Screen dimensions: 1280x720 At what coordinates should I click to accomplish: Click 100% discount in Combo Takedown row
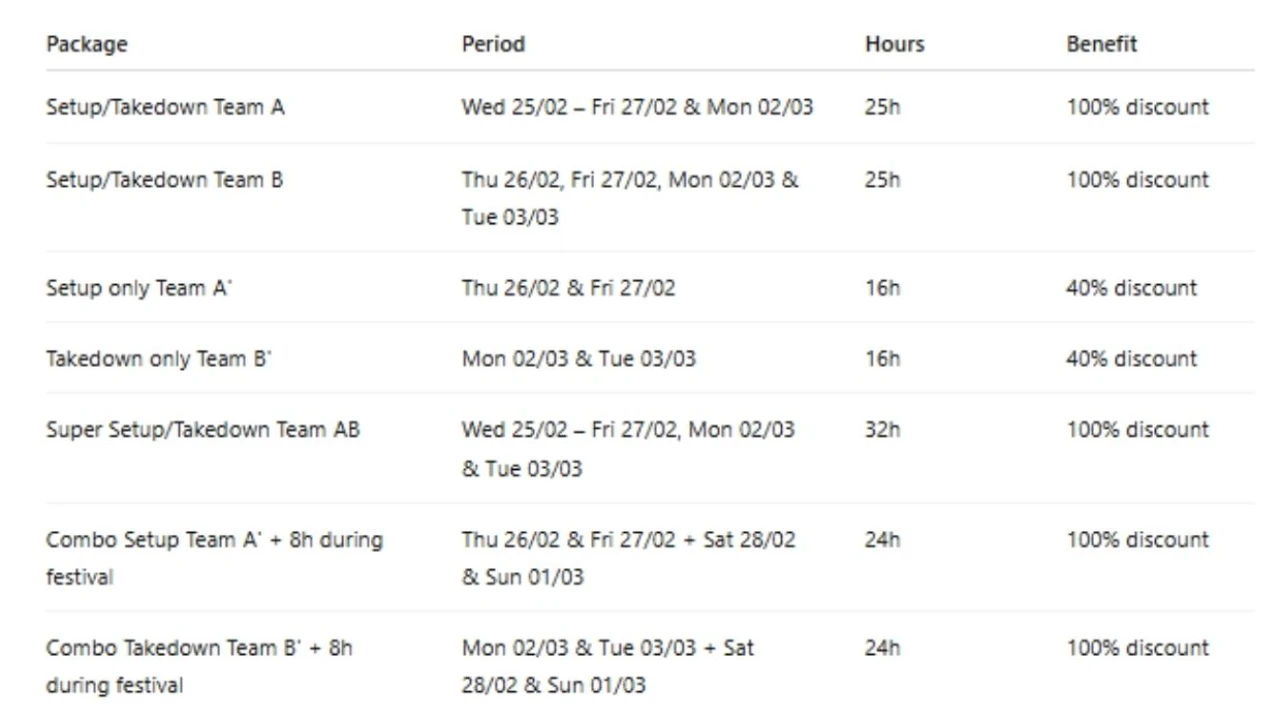tap(1138, 648)
